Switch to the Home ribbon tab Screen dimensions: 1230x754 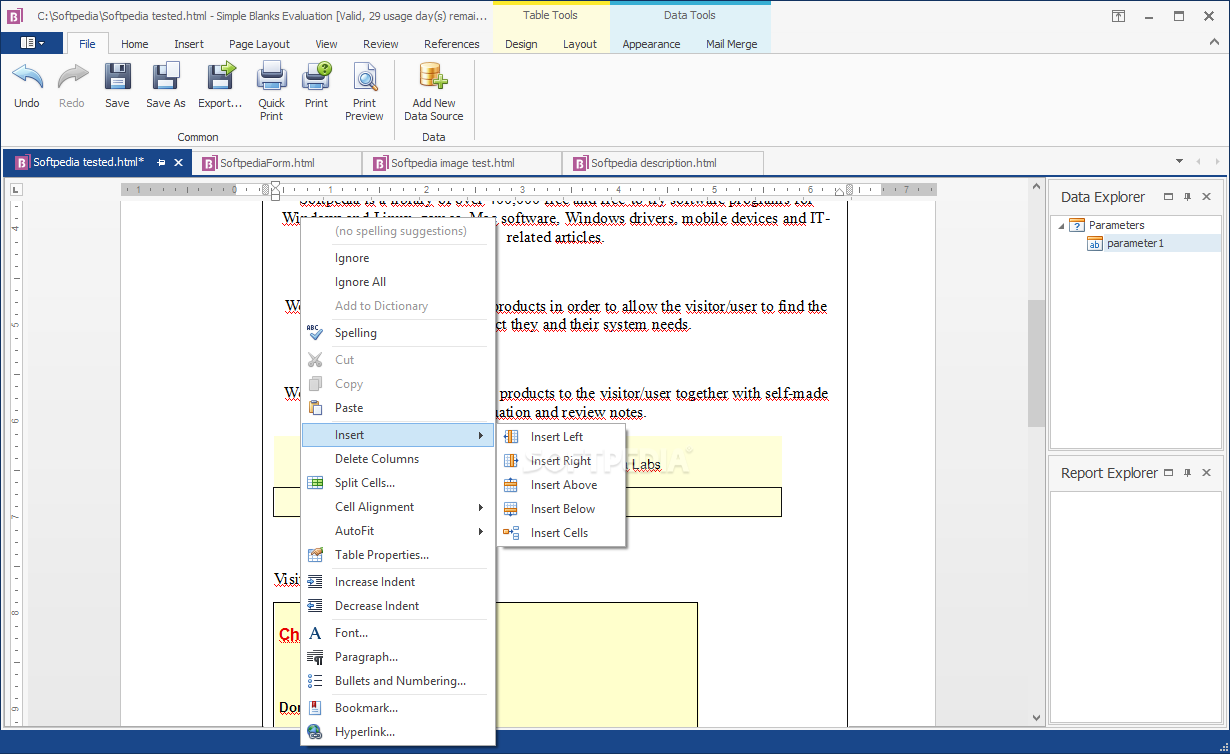click(135, 44)
